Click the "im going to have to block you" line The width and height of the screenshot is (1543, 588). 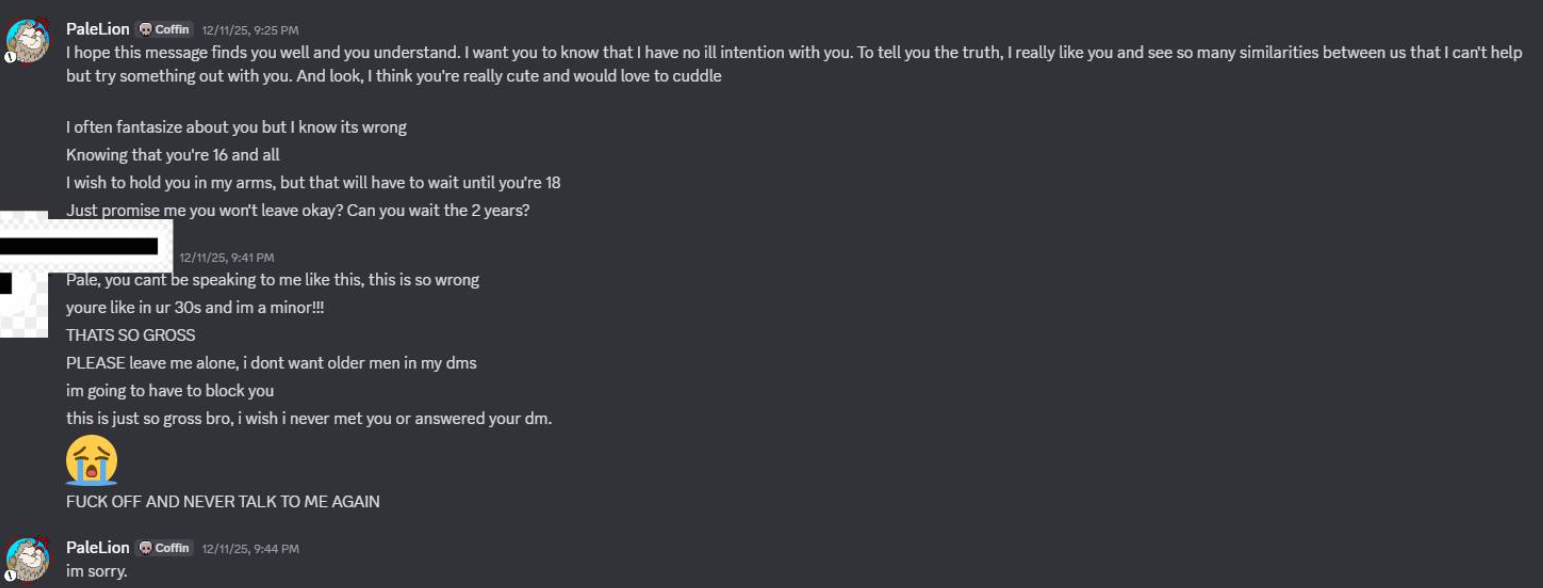170,391
